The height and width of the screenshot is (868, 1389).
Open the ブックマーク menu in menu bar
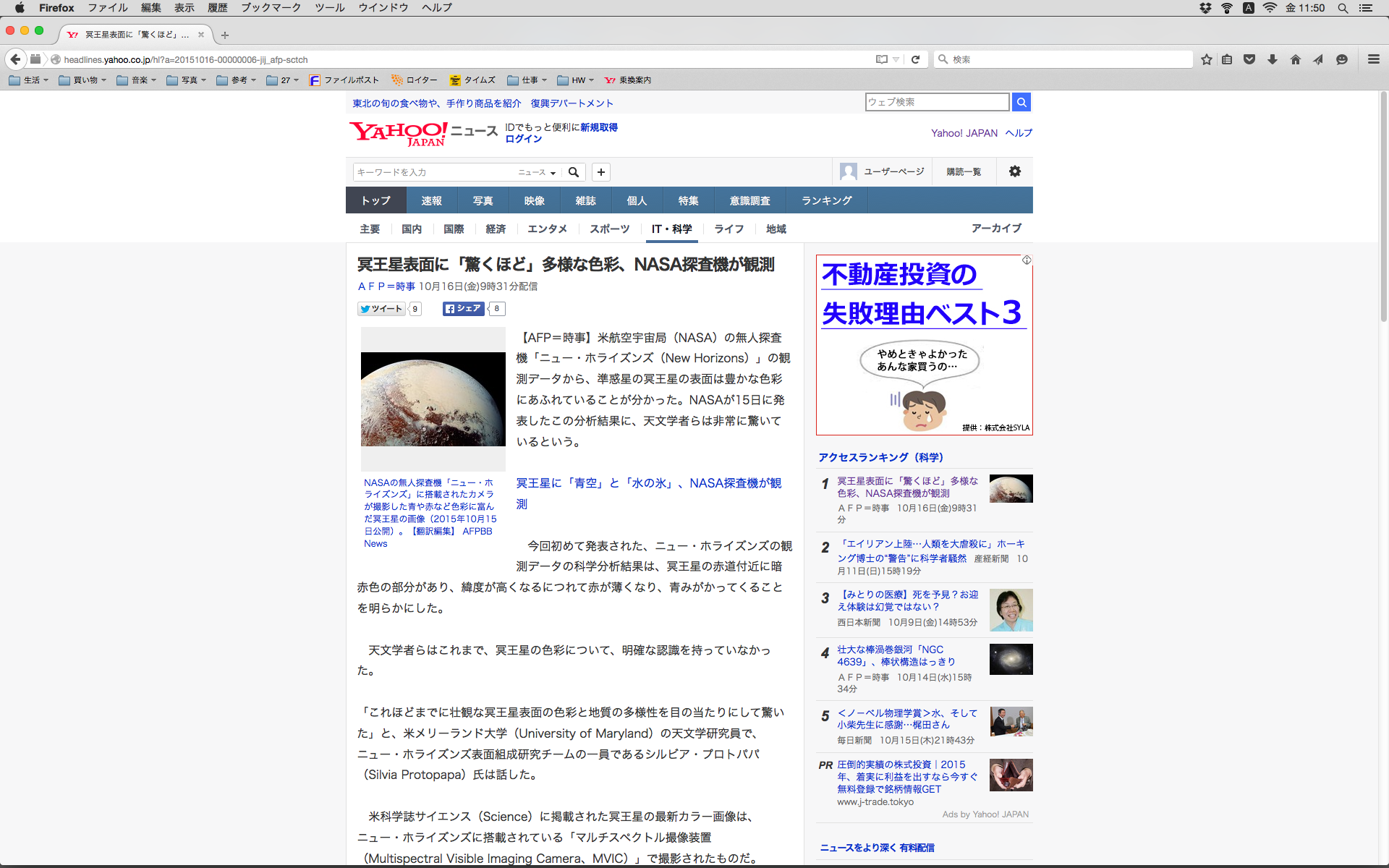(271, 8)
